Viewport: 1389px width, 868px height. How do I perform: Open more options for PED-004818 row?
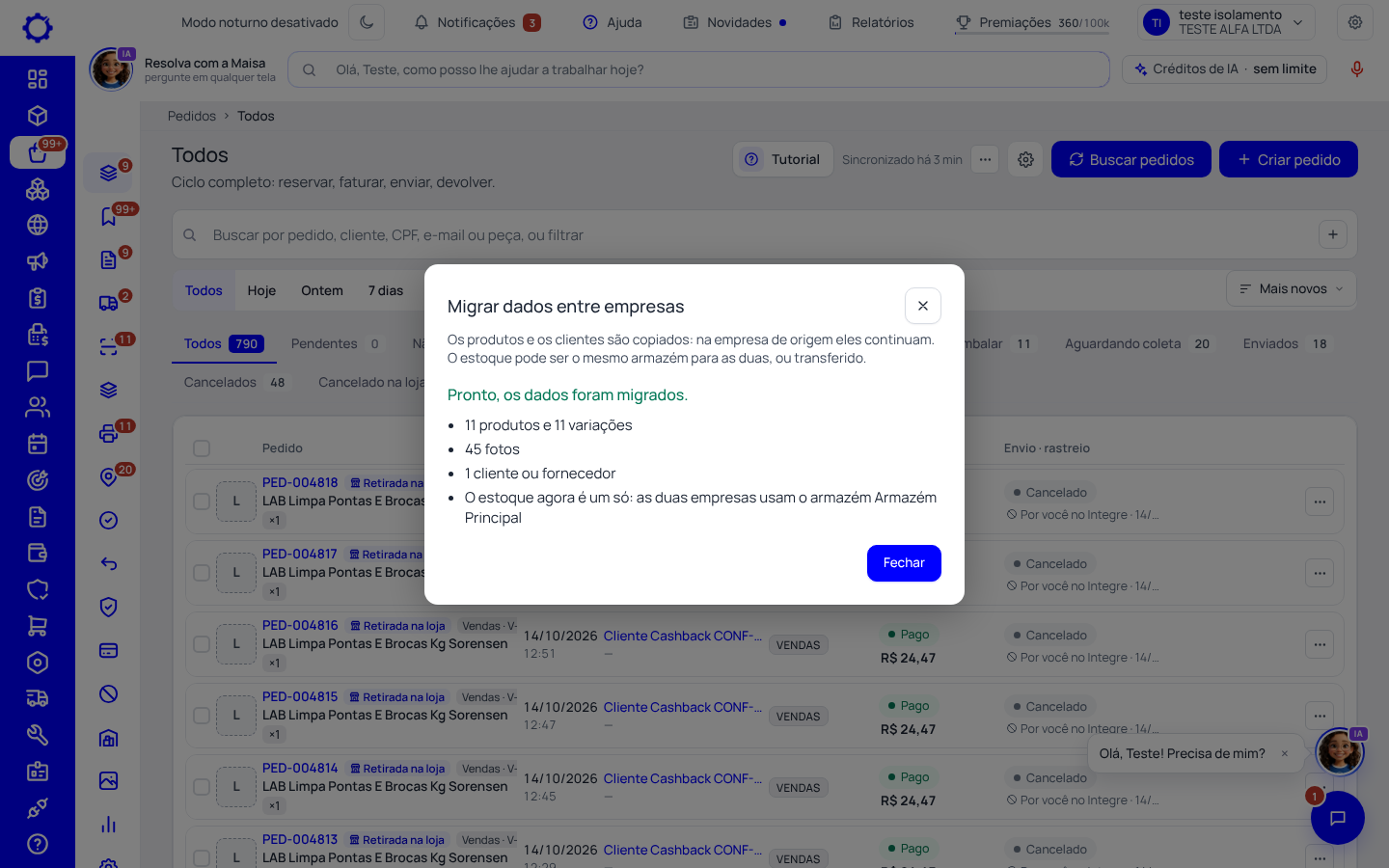[1320, 502]
